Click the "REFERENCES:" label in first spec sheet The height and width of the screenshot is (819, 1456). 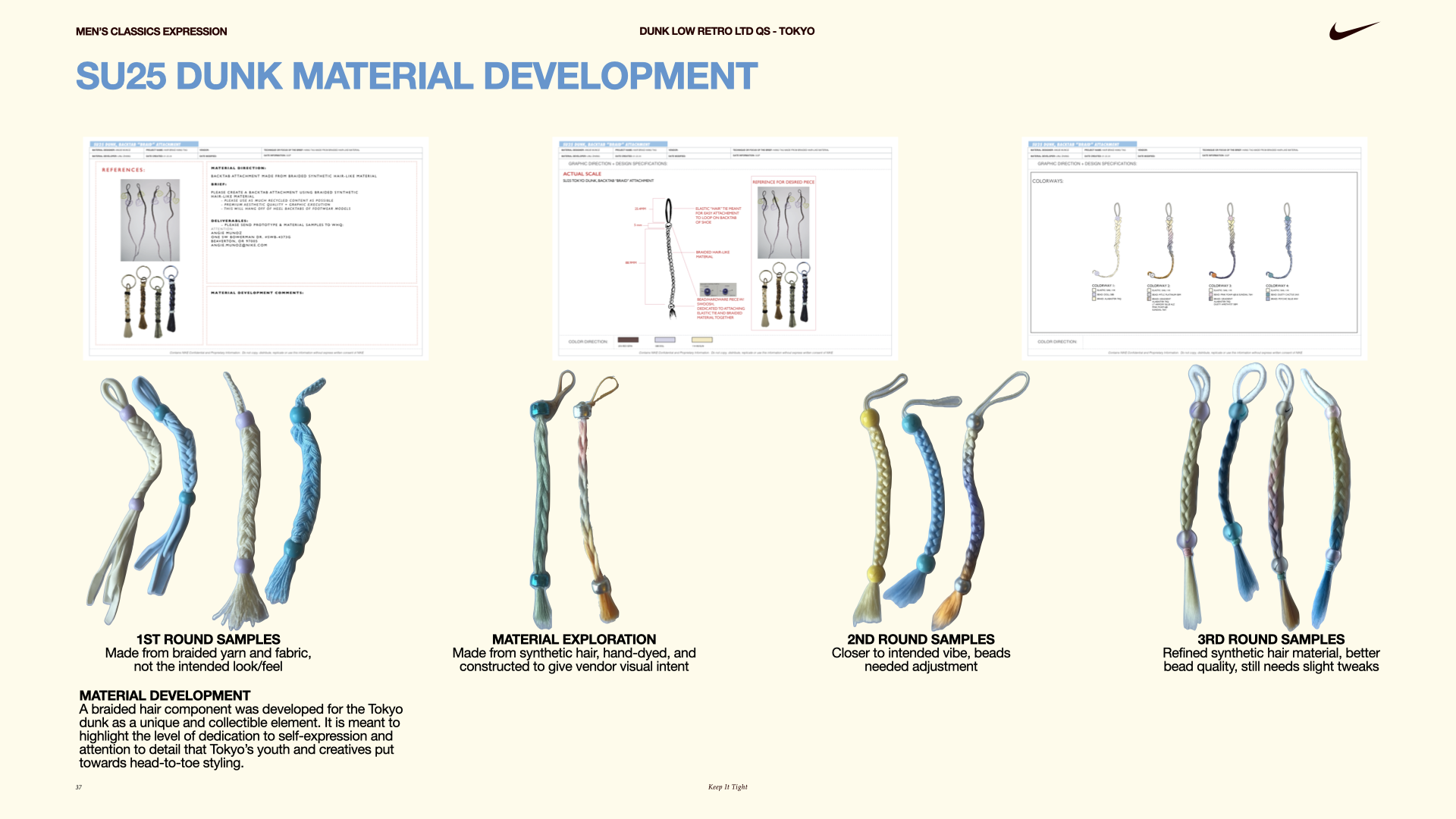(124, 170)
